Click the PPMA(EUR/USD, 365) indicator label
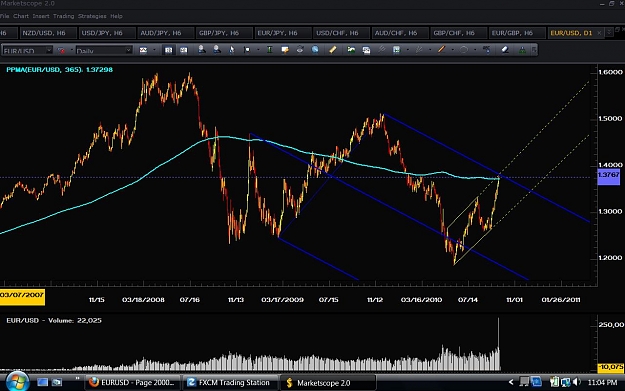The height and width of the screenshot is (391, 625). coord(60,70)
